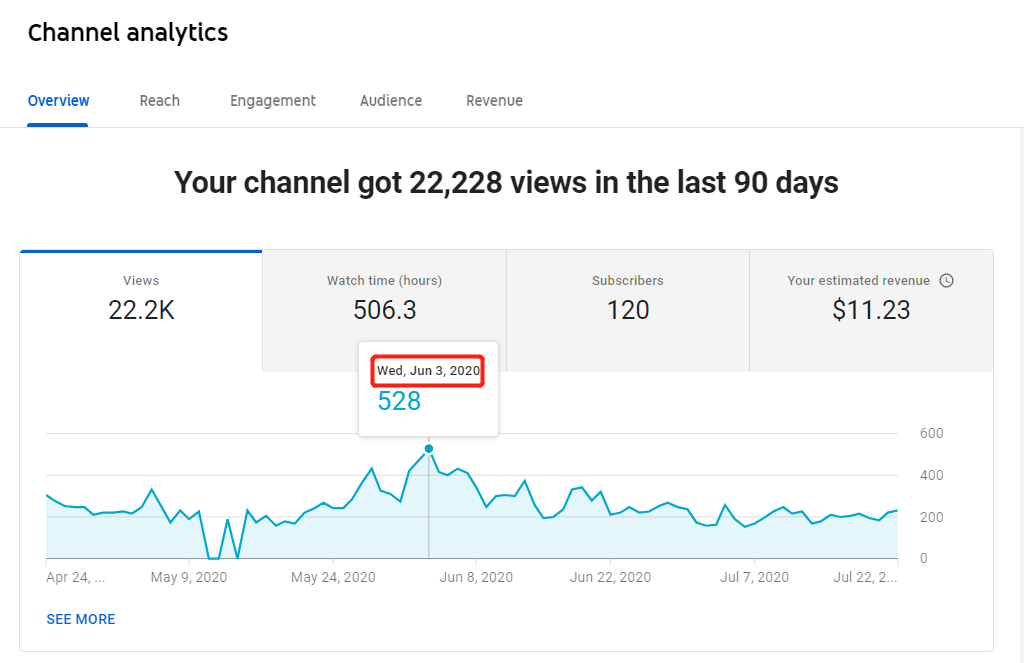Click the May 24, 2020 axis label

point(333,577)
